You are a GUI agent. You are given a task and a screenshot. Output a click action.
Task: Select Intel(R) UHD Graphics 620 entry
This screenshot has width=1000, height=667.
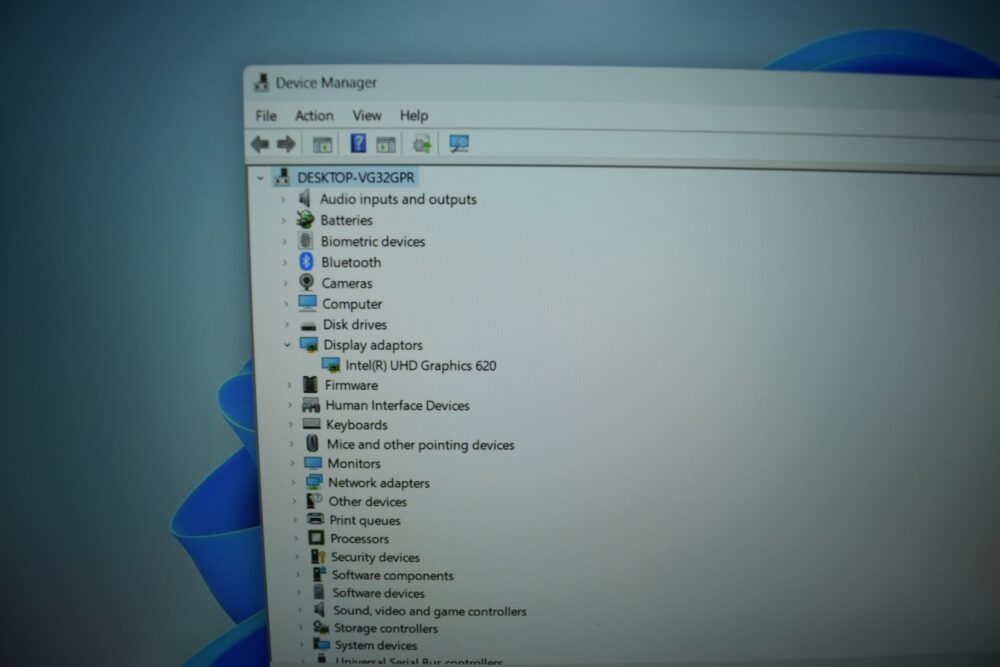click(420, 365)
